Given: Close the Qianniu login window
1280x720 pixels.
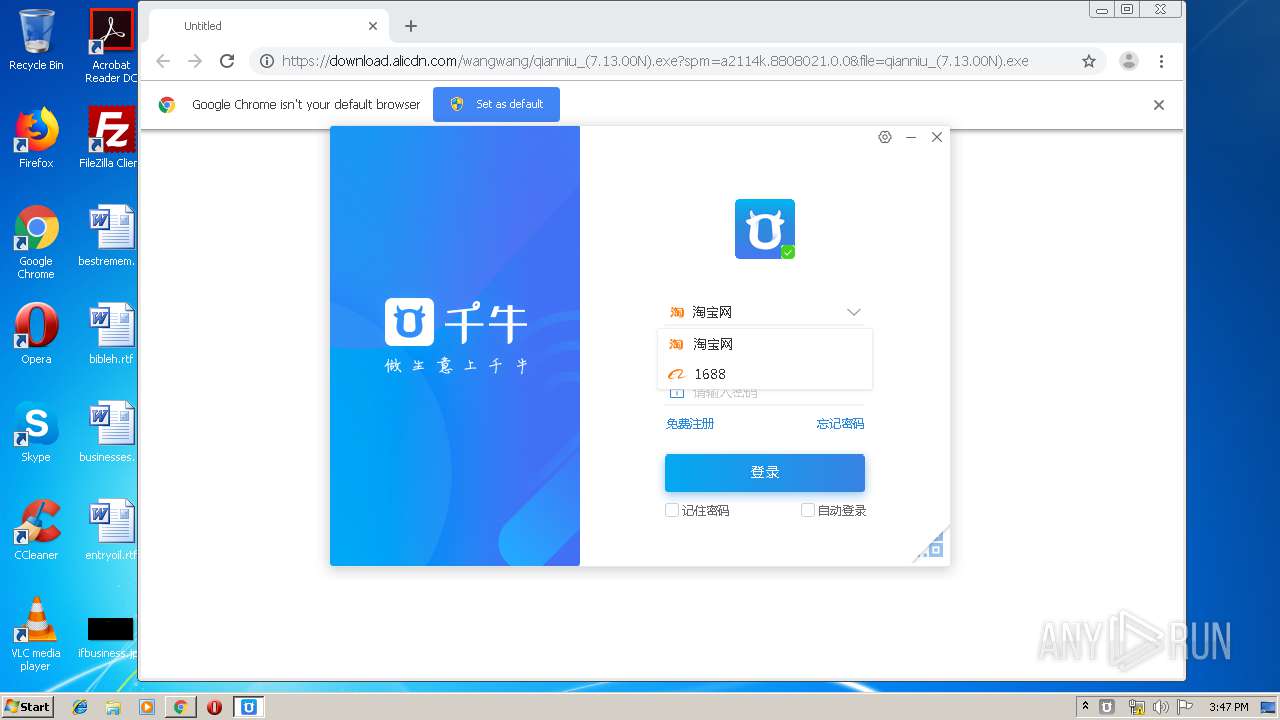Looking at the screenshot, I should pyautogui.click(x=937, y=137).
